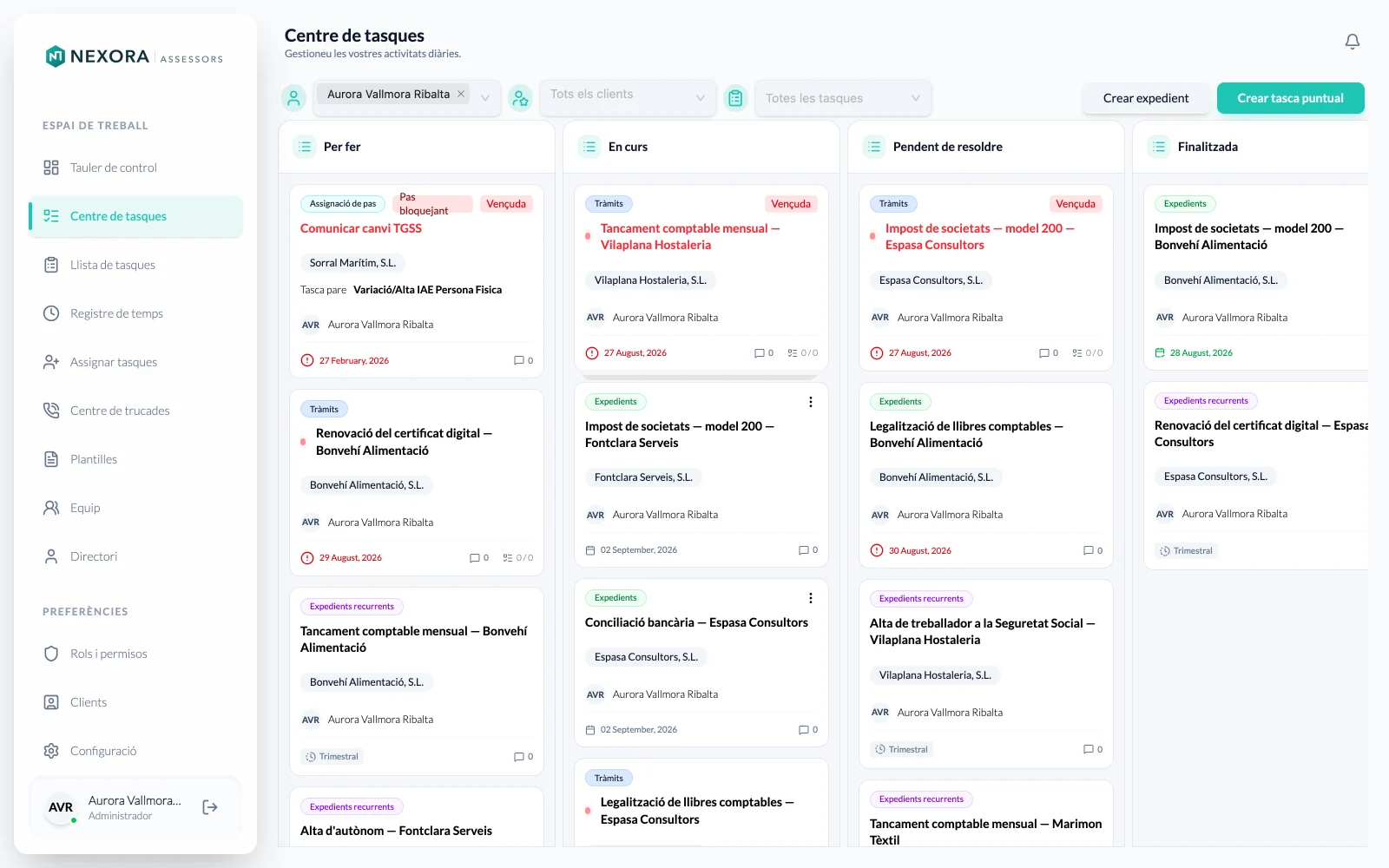The width and height of the screenshot is (1389, 868).
Task: Open the three-dot menu on Conciliació bancària card
Action: pyautogui.click(x=810, y=598)
